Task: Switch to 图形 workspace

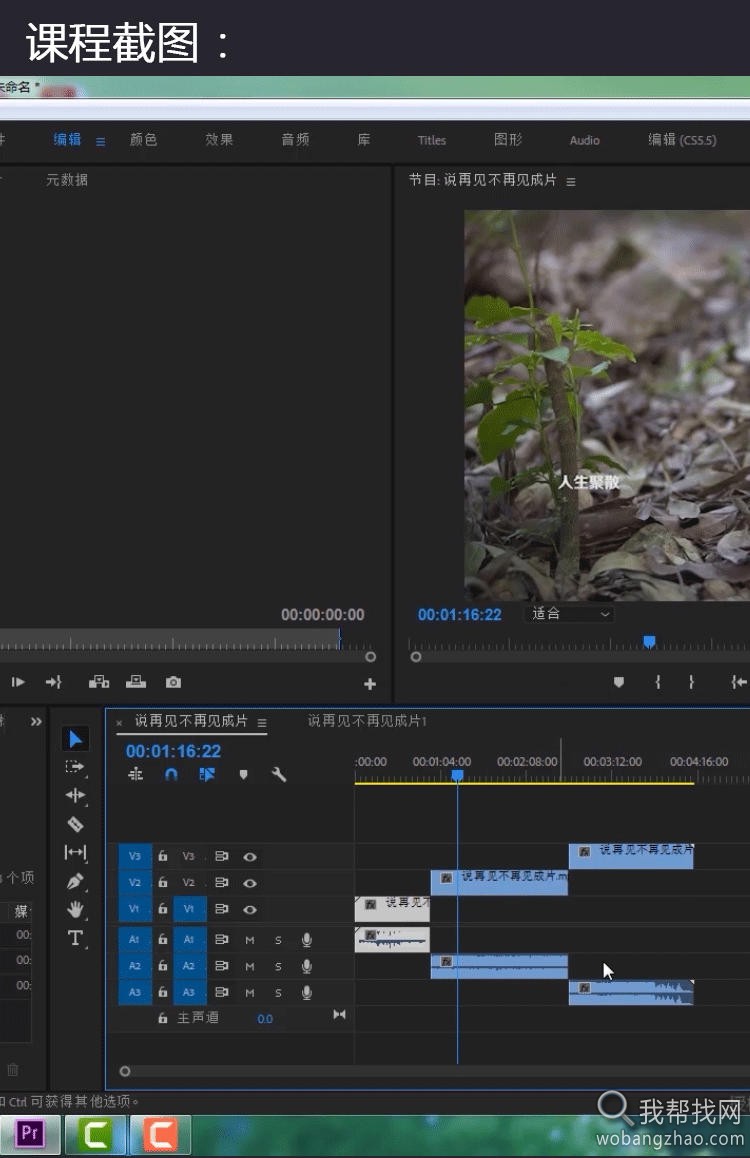Action: 508,140
